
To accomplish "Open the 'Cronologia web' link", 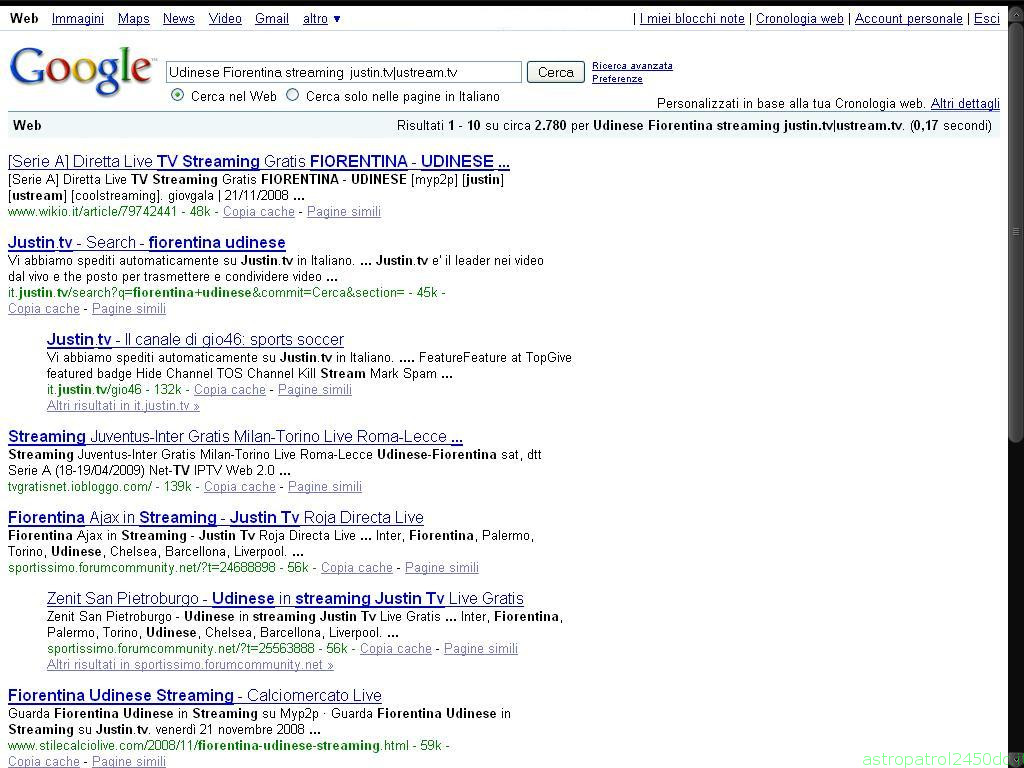I will coord(800,19).
